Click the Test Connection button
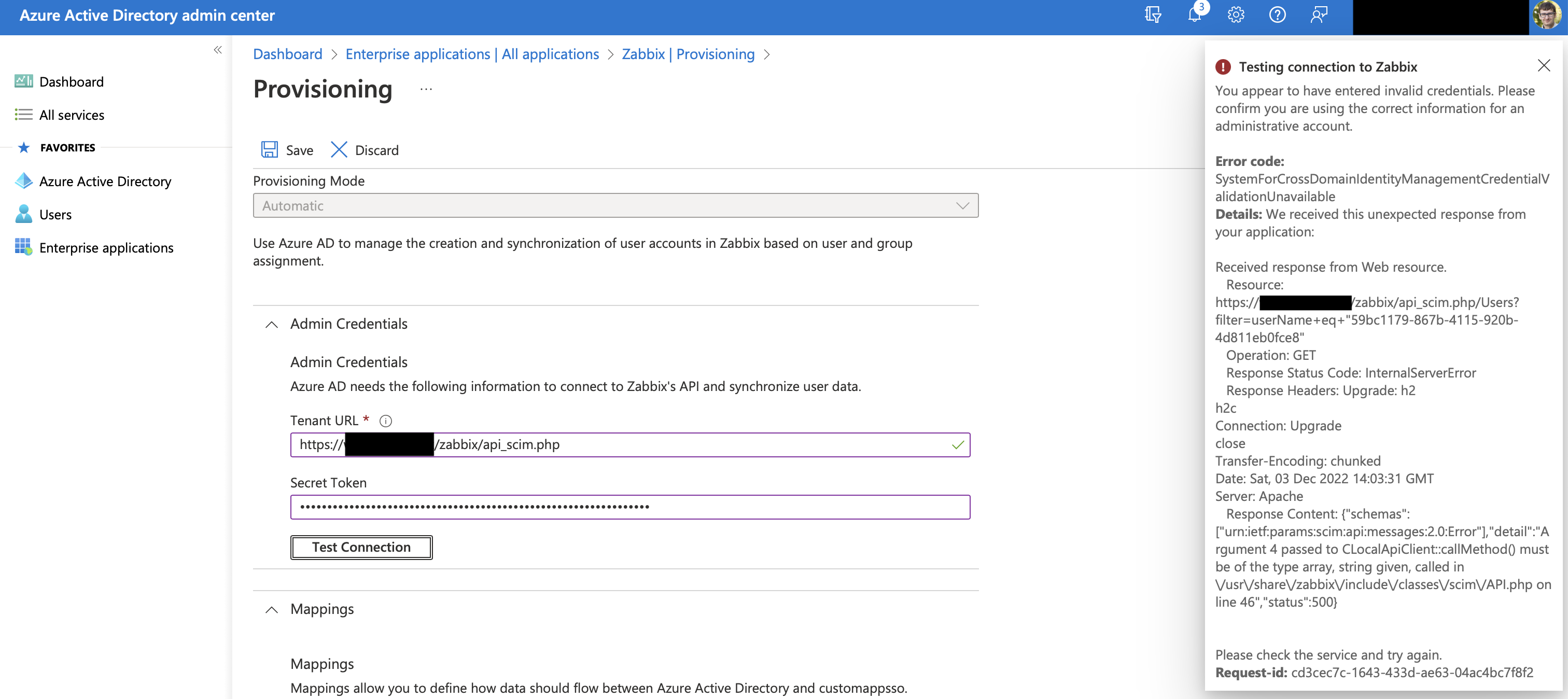This screenshot has width=1568, height=699. (x=361, y=548)
